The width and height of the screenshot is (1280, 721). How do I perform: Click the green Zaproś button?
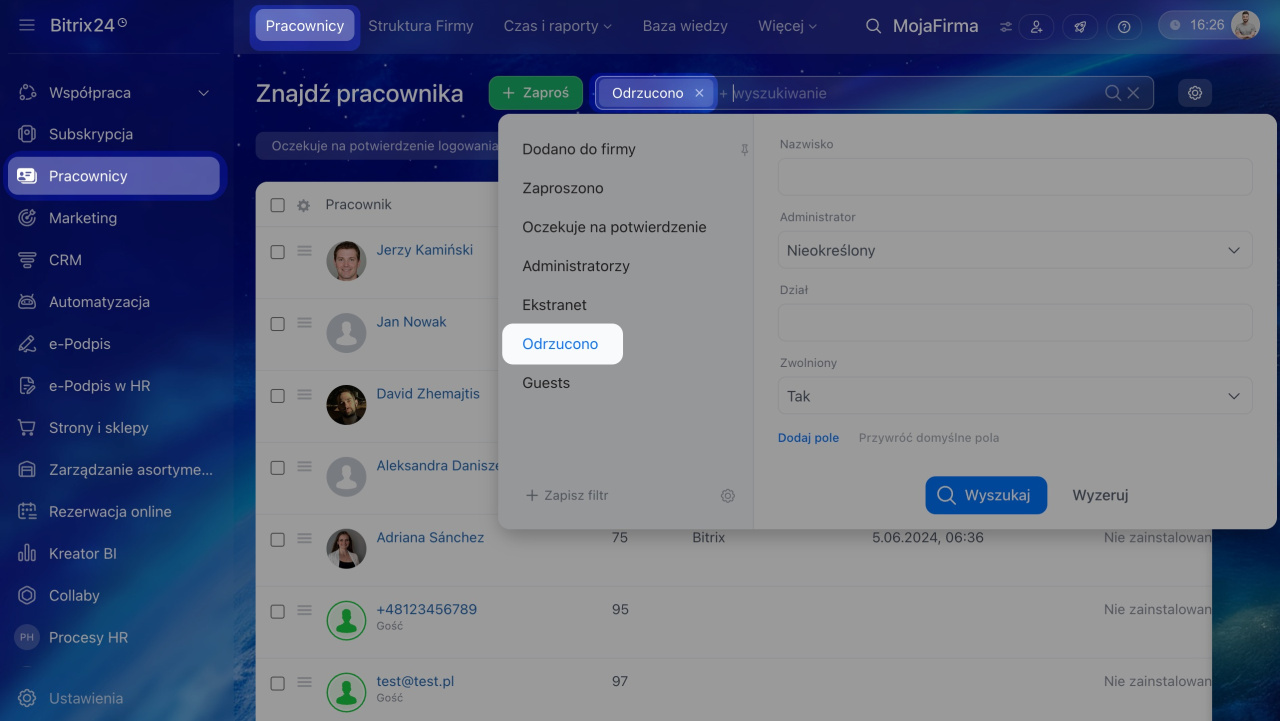coord(536,93)
